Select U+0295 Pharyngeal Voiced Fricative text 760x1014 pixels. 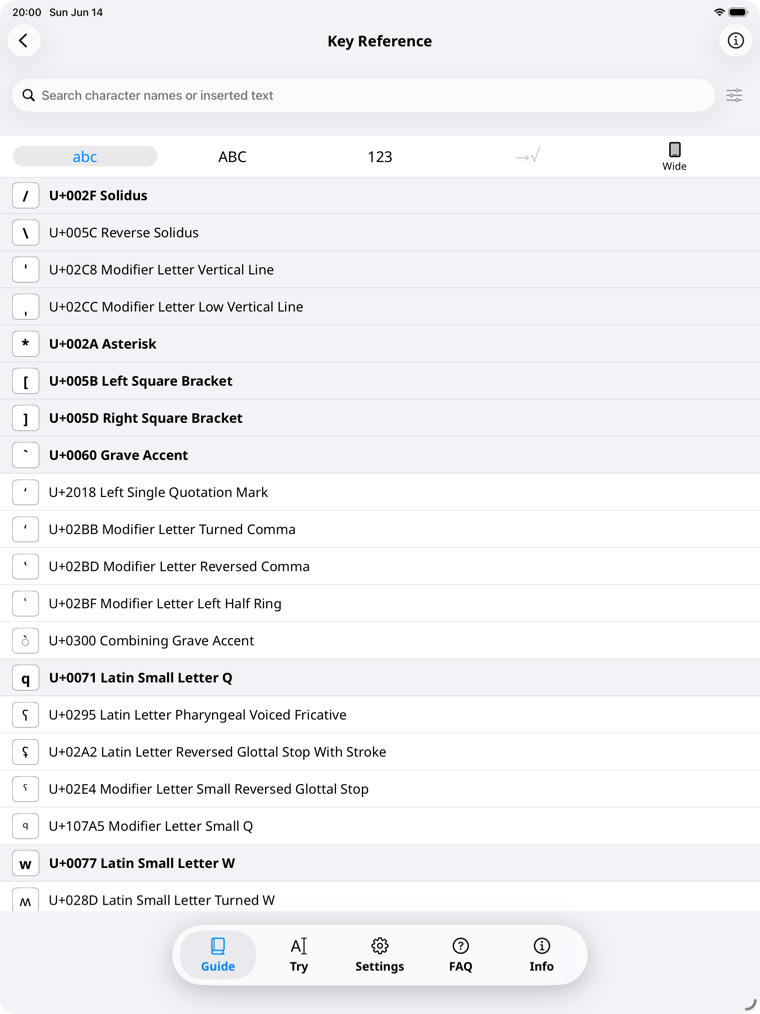tap(198, 715)
